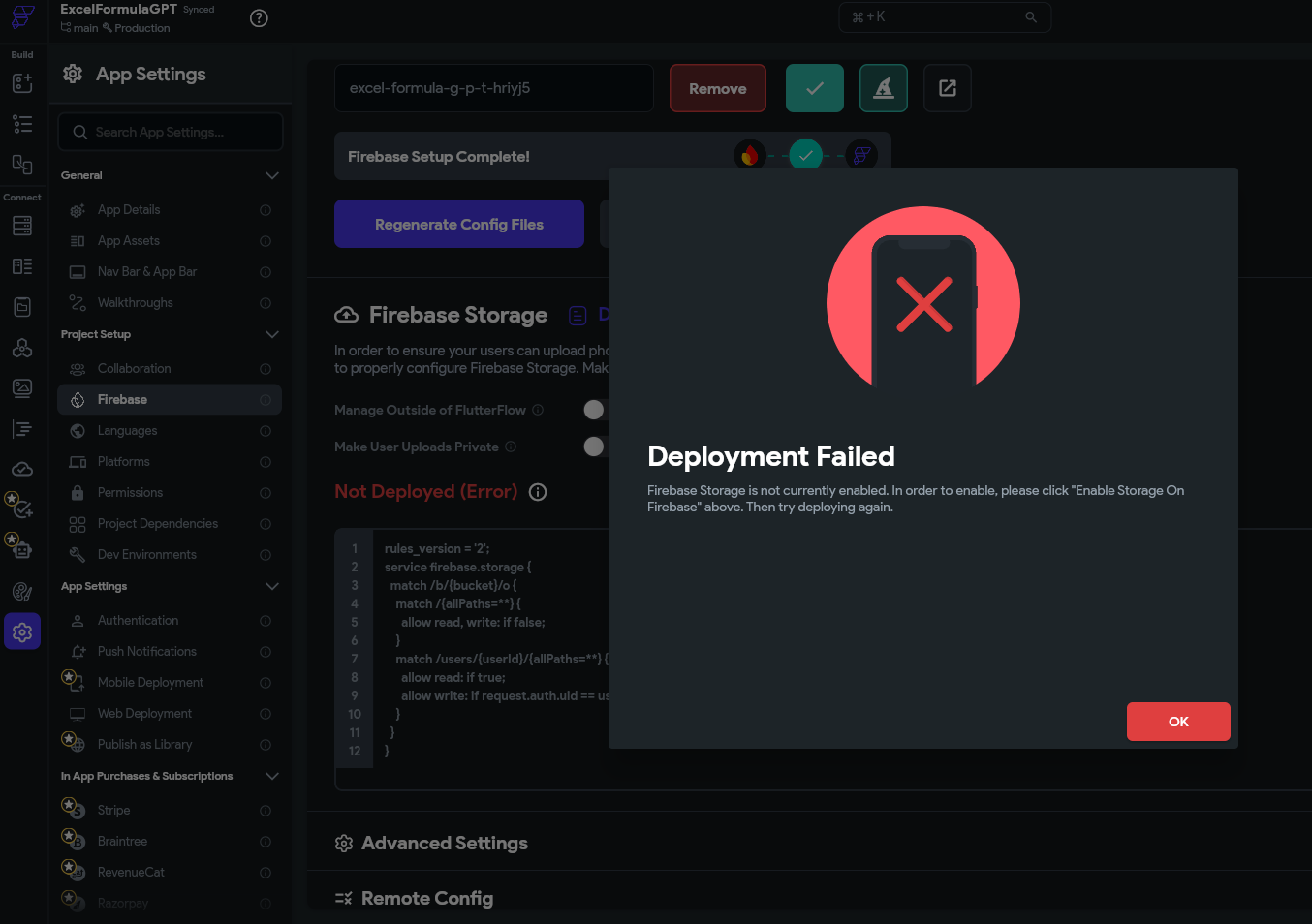The width and height of the screenshot is (1312, 924).
Task: Open the three-hexagon icon in the rail
Action: (22, 348)
